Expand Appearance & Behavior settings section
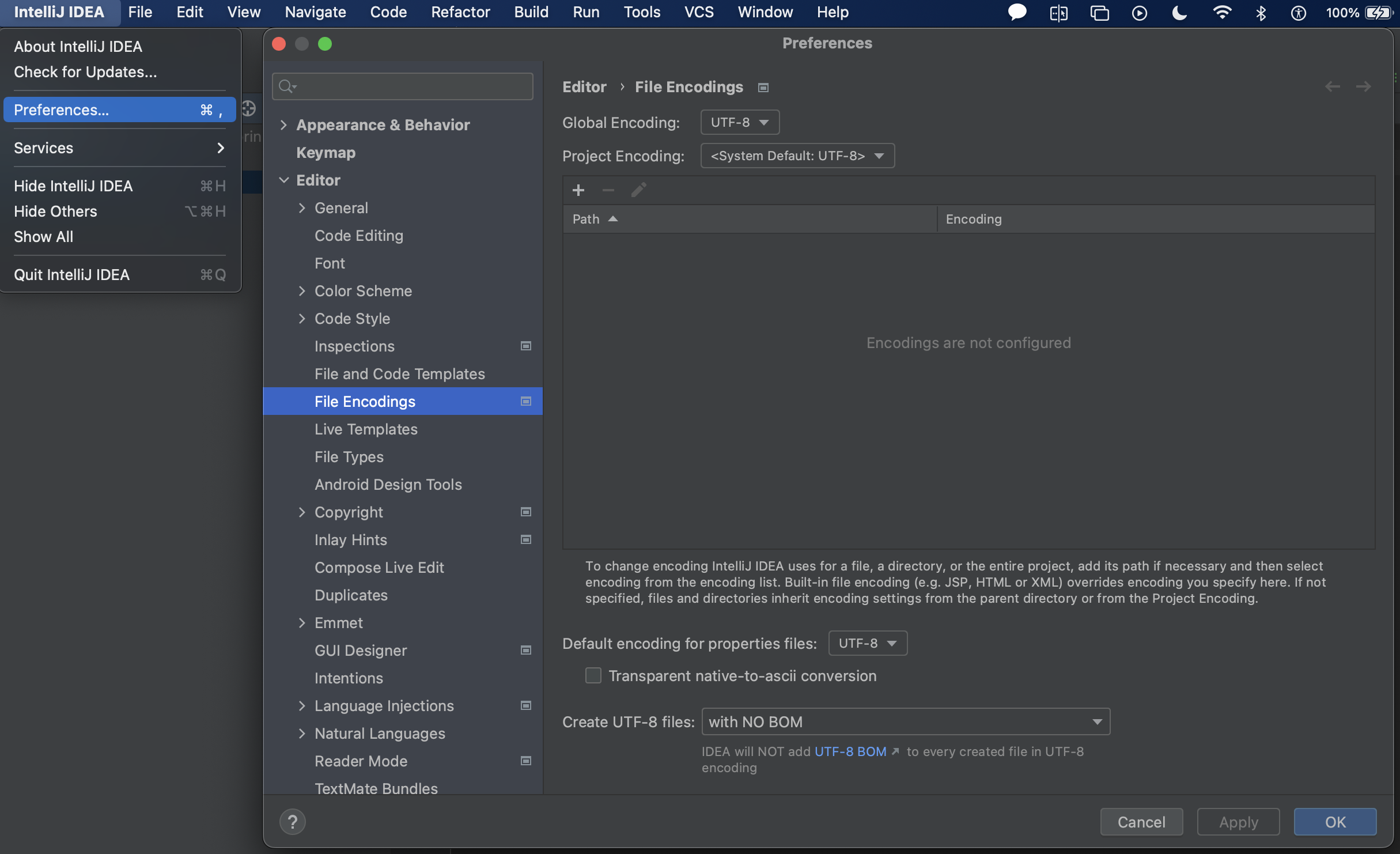The width and height of the screenshot is (1400, 854). coord(283,125)
